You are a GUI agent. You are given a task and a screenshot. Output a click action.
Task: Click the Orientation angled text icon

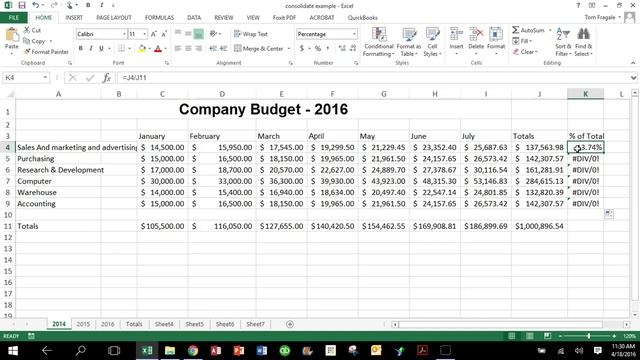click(x=213, y=34)
